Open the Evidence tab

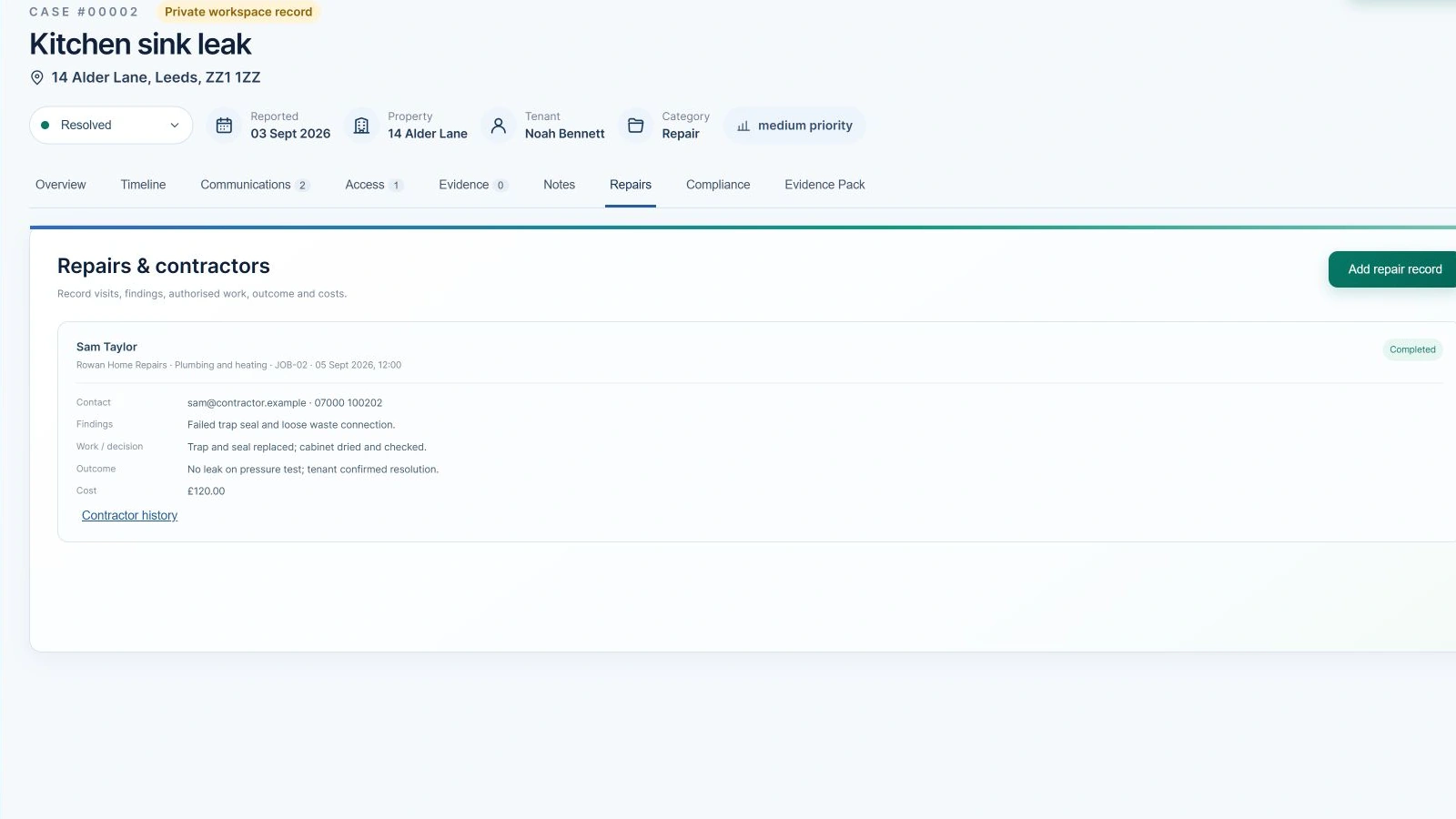[473, 185]
